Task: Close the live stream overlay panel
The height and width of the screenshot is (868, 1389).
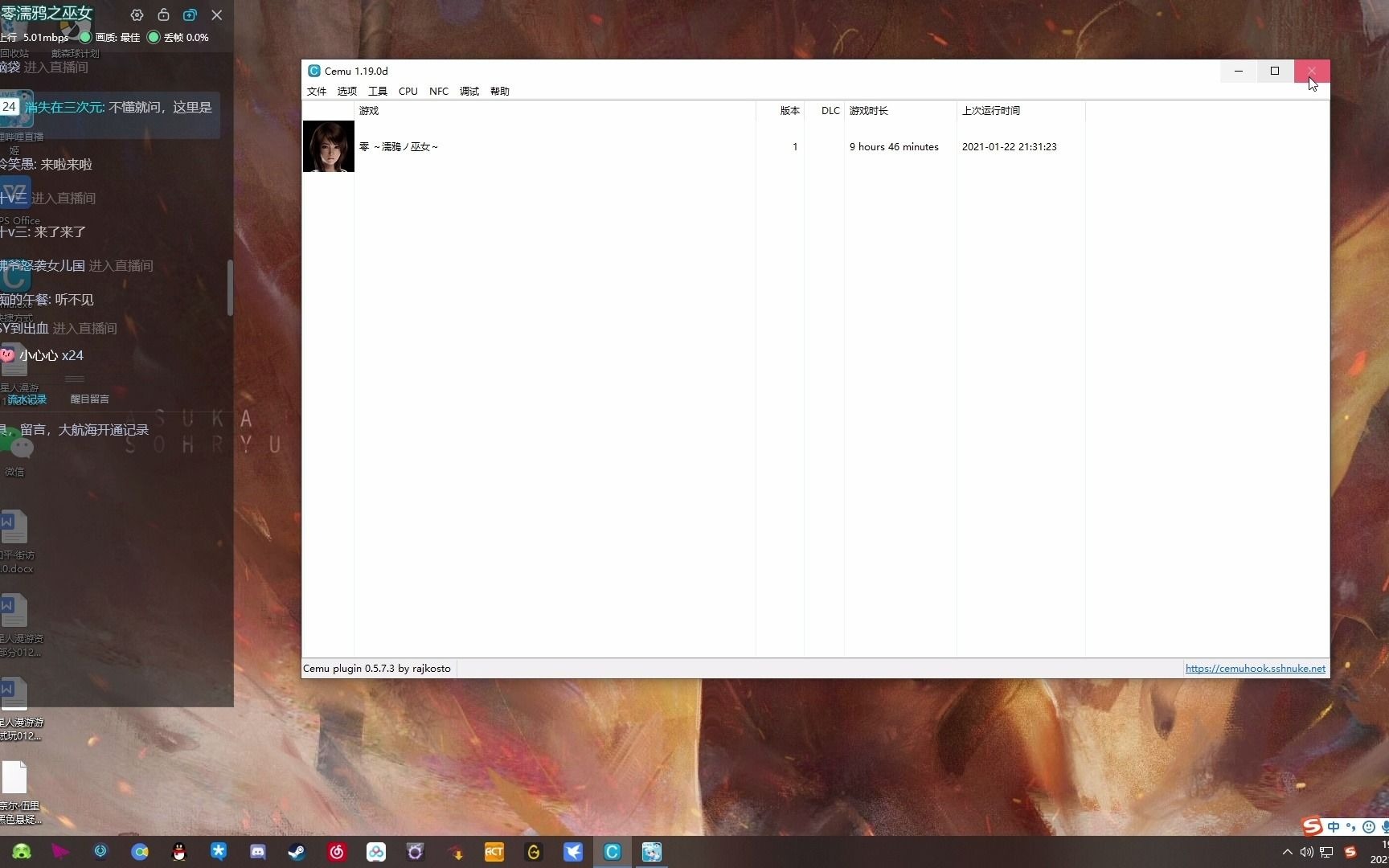Action: click(217, 15)
